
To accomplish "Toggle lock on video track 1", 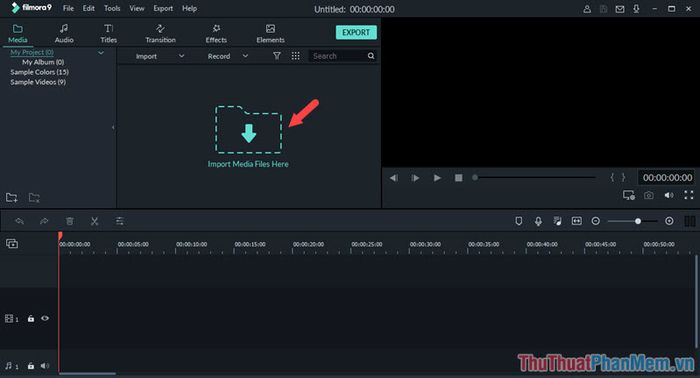I will (x=31, y=319).
